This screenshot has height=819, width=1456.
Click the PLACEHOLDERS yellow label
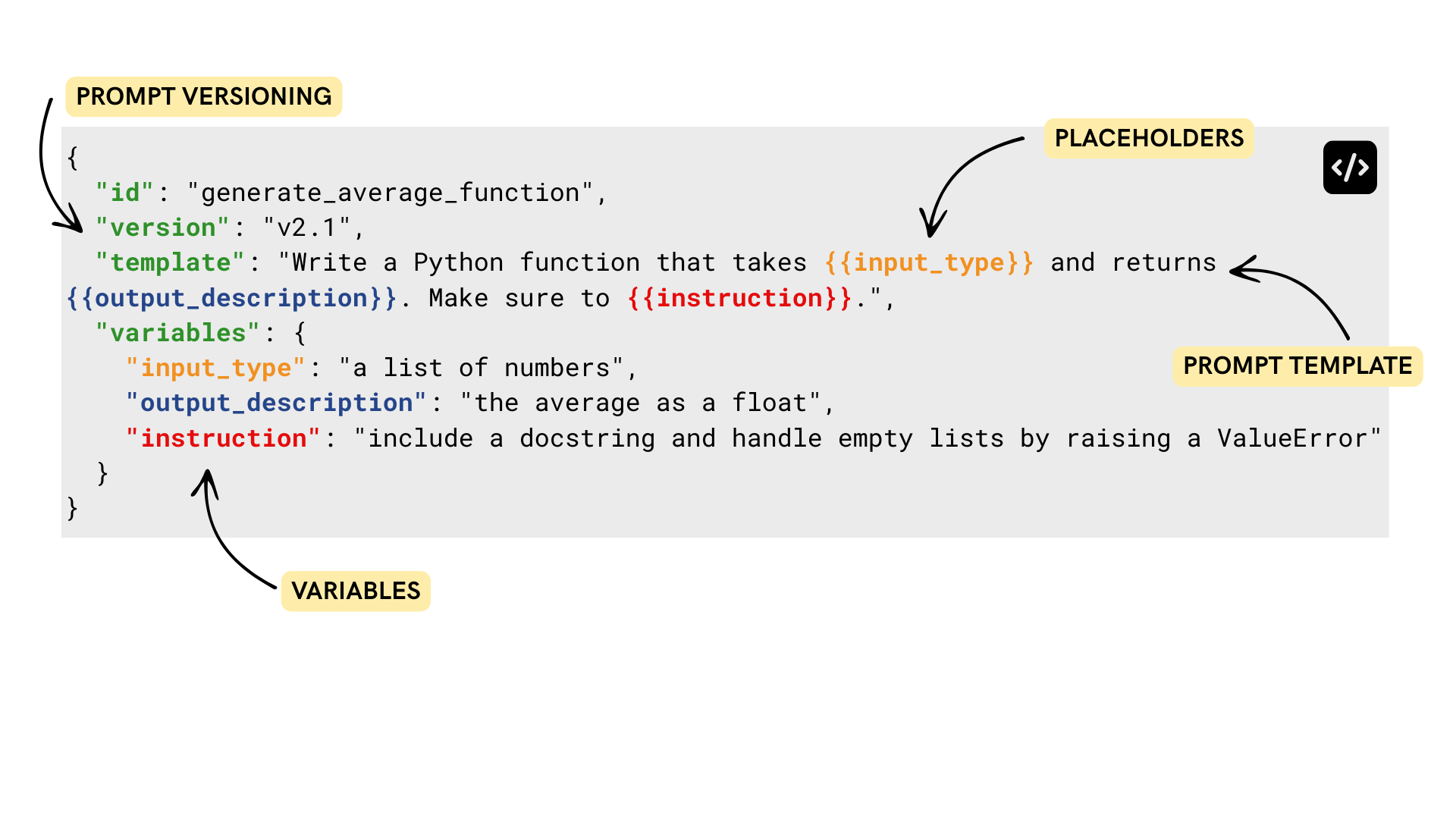point(1148,139)
